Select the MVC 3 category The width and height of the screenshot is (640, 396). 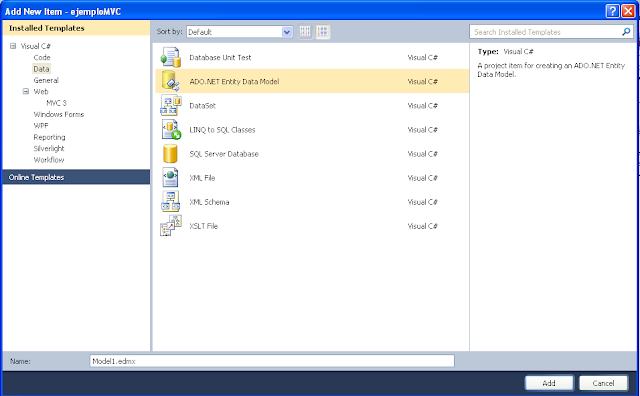click(56, 103)
